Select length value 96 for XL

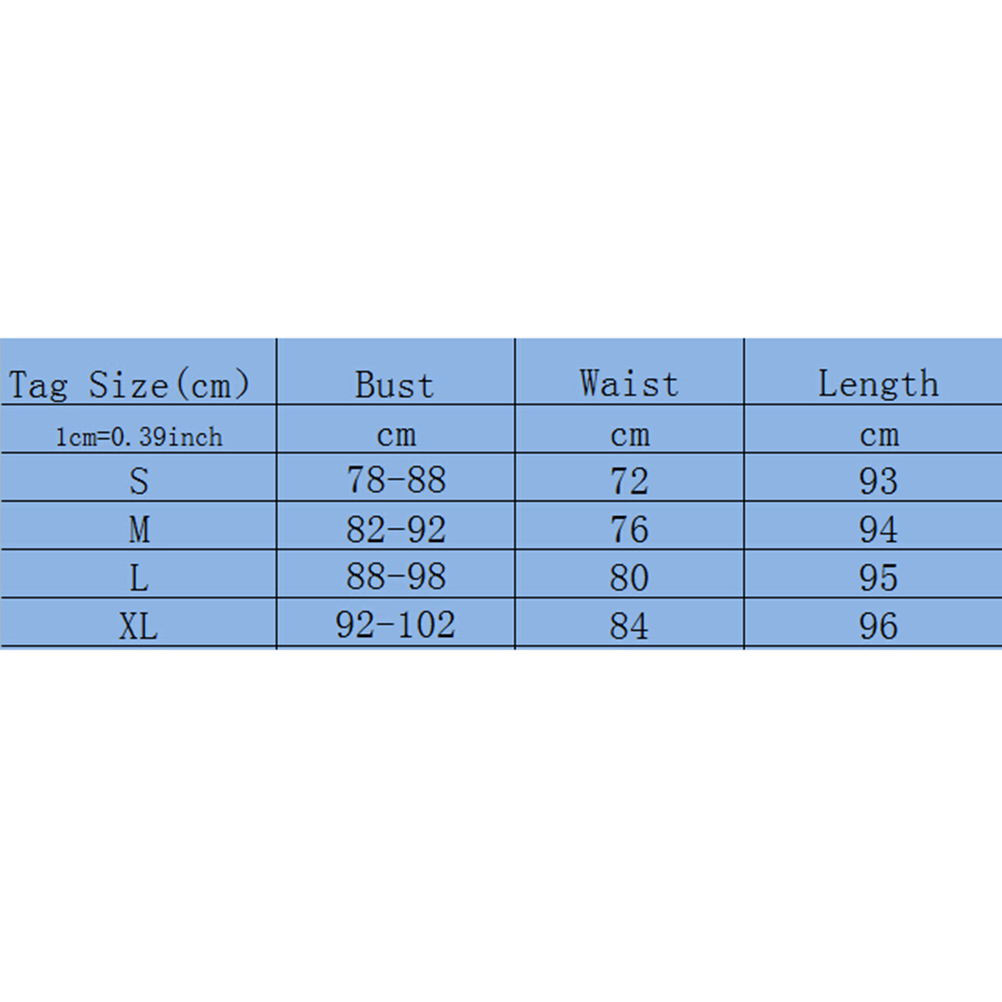[x=878, y=626]
